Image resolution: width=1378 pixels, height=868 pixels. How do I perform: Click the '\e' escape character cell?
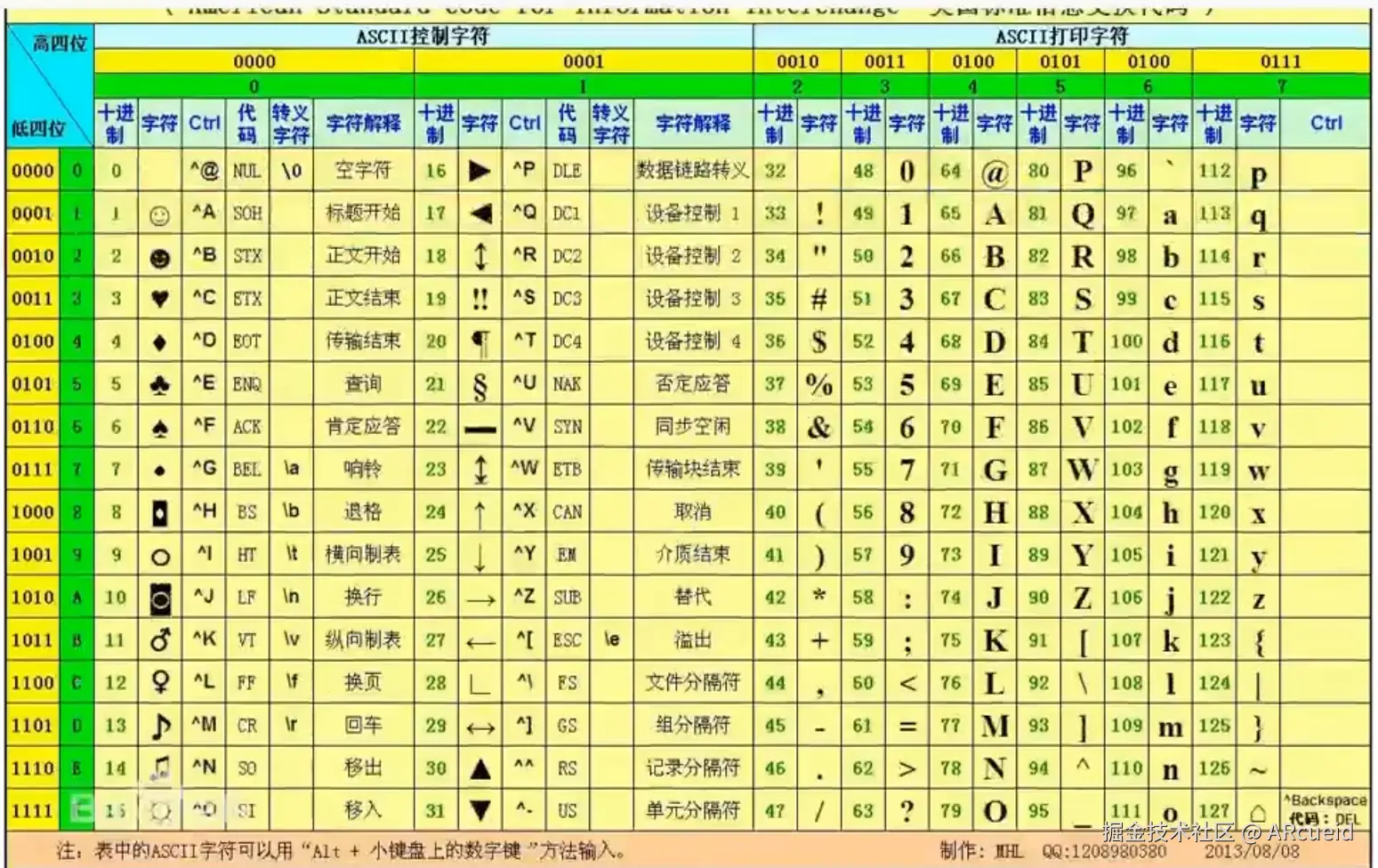point(611,639)
